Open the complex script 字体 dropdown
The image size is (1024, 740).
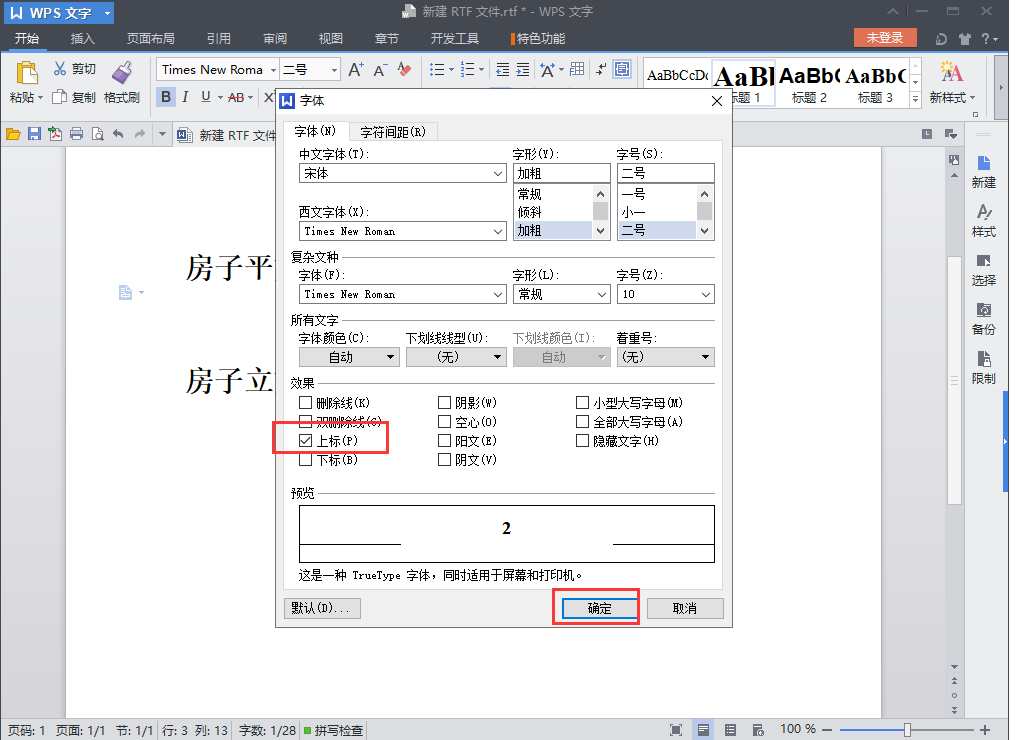tap(402, 294)
